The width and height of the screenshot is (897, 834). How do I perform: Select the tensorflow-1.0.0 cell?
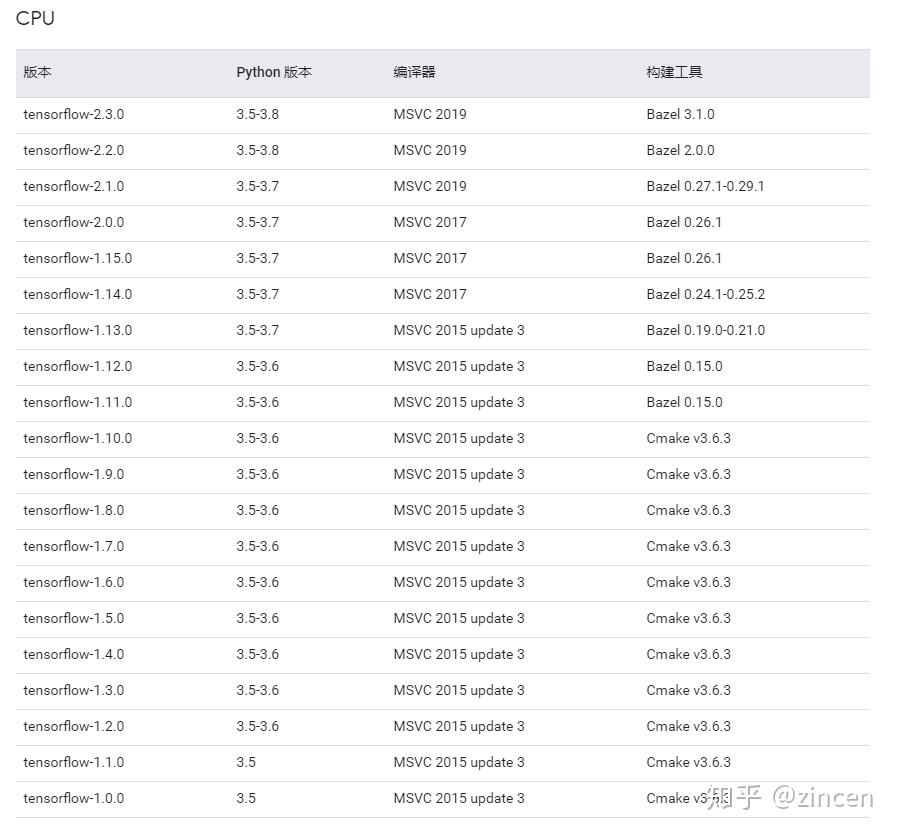tap(74, 799)
